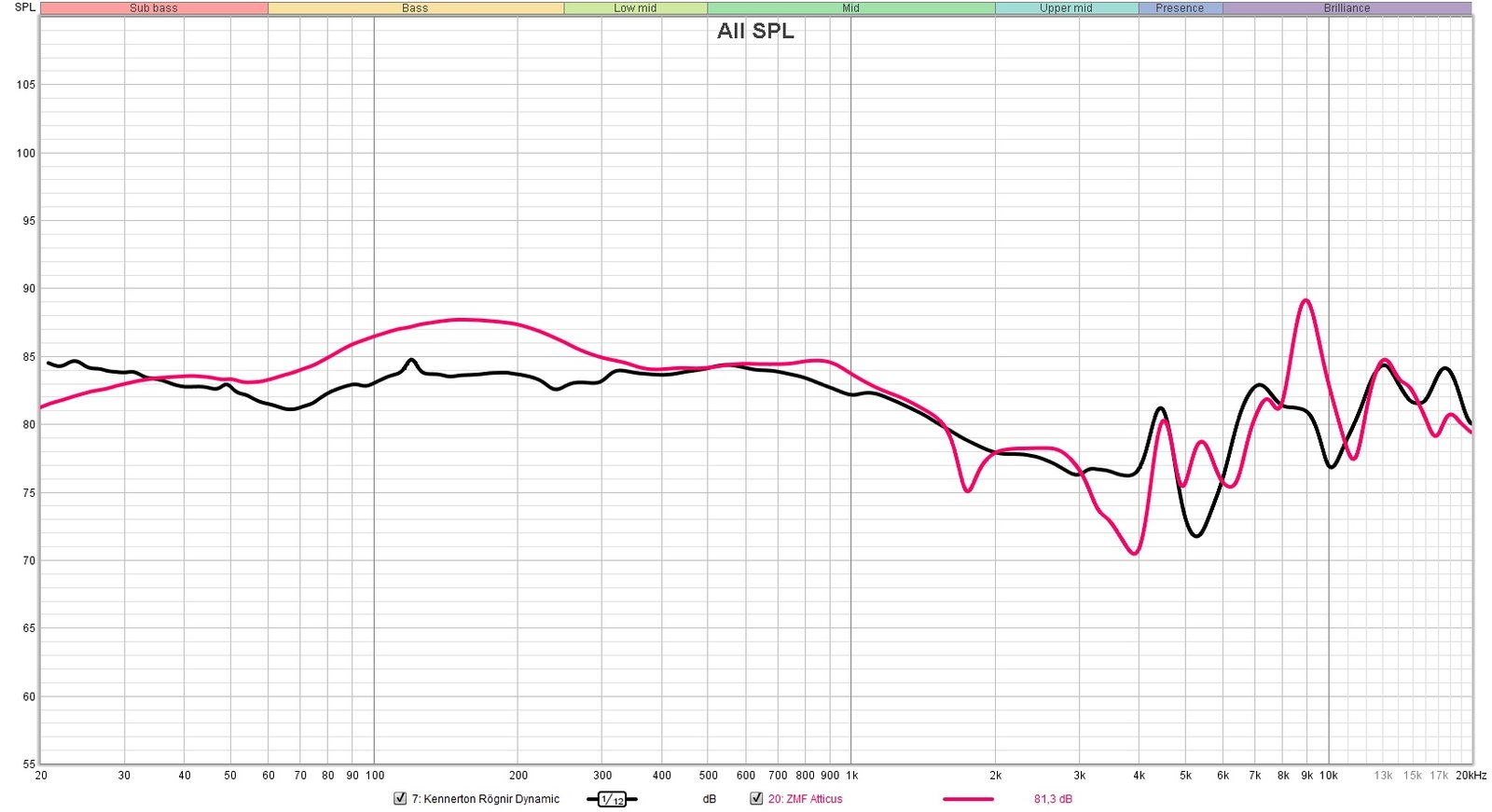Uncheck the Kennerton Rögnir Dynamic trace checkbox
Image resolution: width=1492 pixels, height=812 pixels.
[400, 799]
